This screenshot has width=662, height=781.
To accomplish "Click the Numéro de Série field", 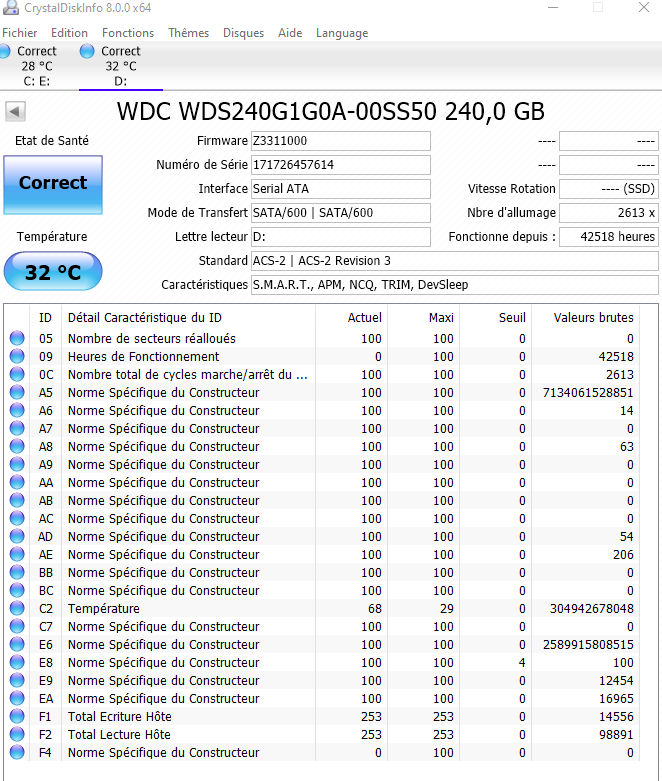I will [340, 165].
